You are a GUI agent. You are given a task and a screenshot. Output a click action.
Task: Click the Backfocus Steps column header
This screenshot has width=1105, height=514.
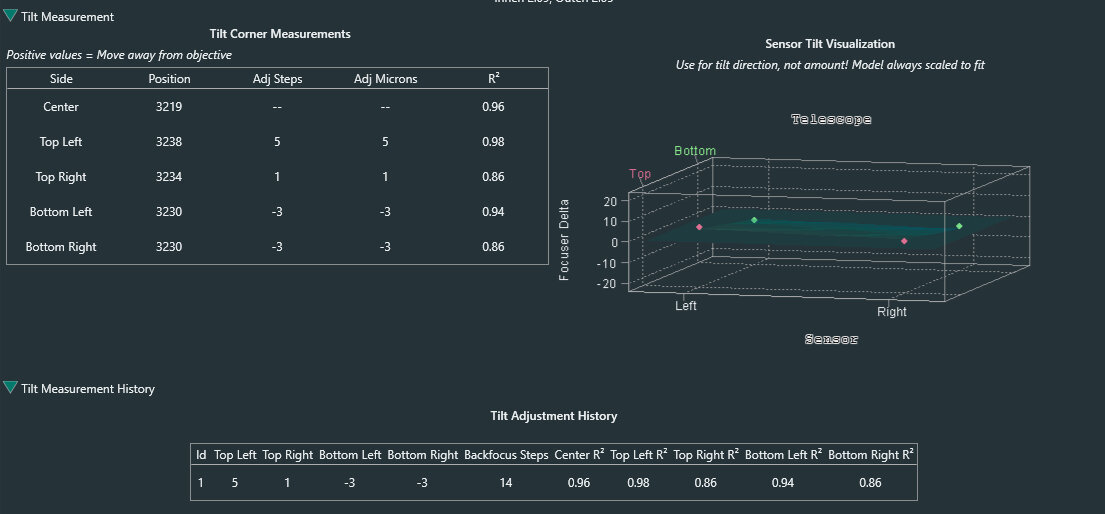(506, 455)
